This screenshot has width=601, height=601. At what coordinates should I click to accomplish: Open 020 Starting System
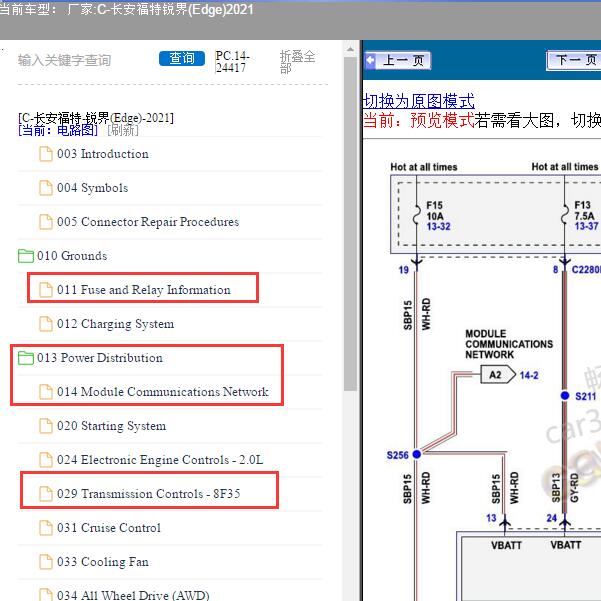[112, 426]
